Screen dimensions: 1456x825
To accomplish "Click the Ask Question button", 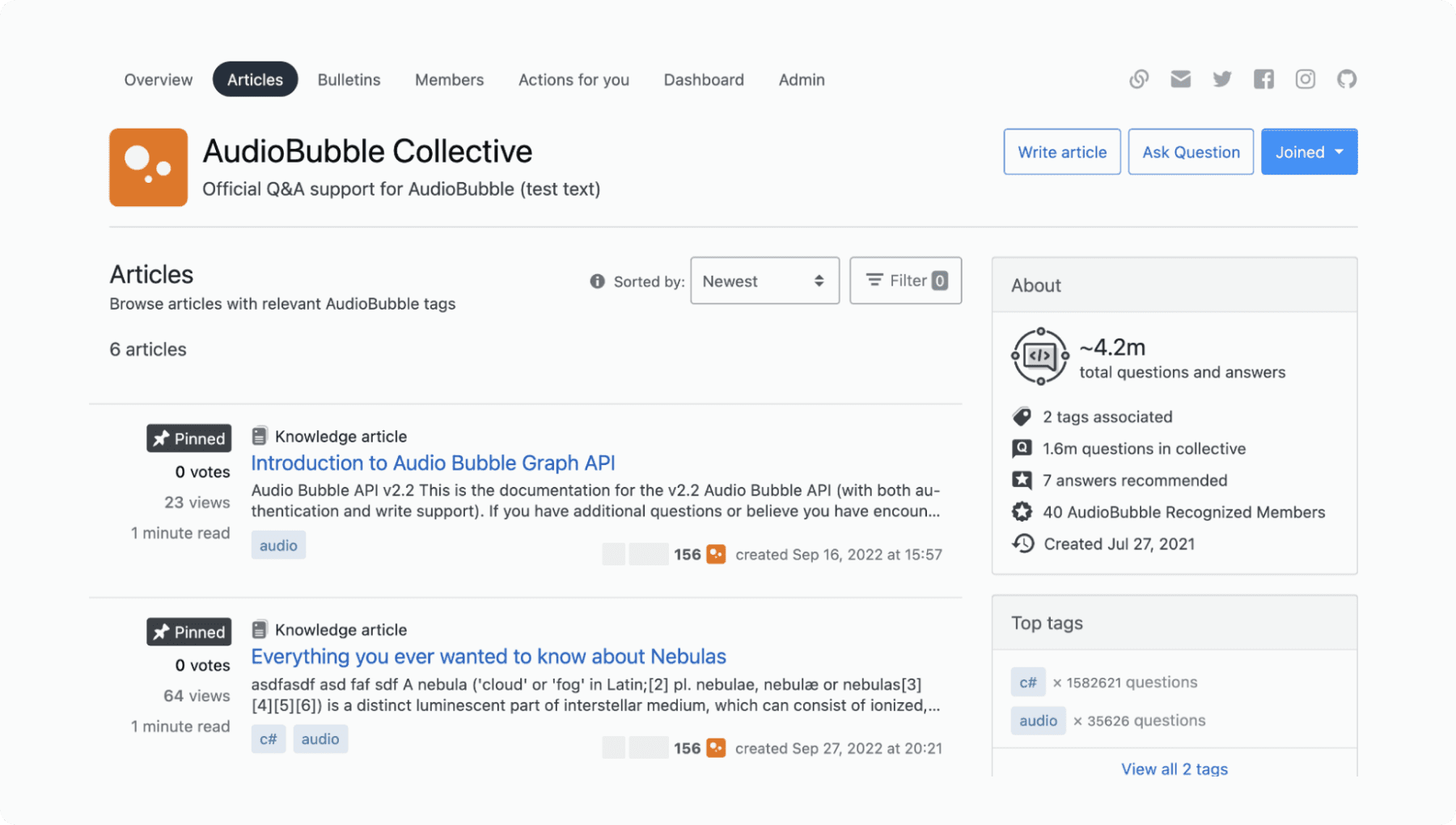I will tap(1191, 152).
